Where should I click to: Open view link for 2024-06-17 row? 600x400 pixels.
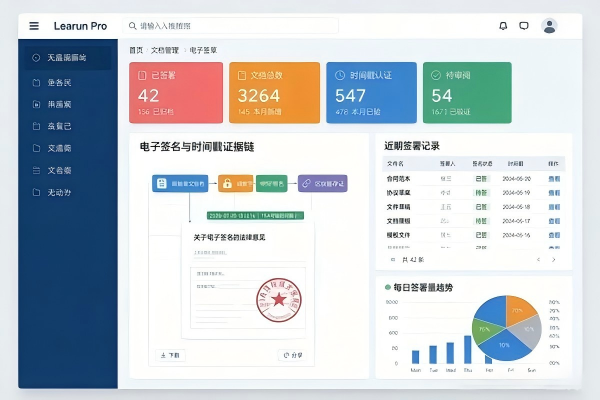(554, 221)
